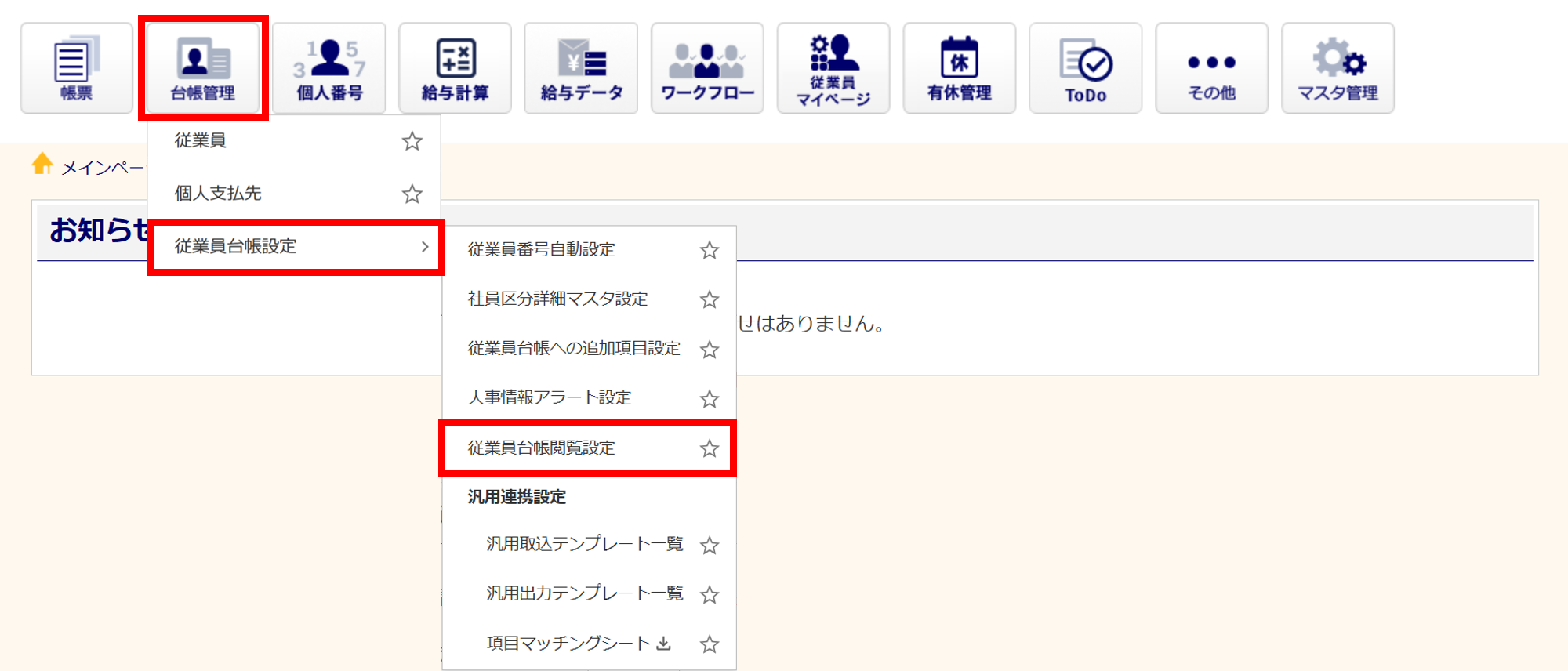Click the メインページ breadcrumb link
This screenshot has height=671, width=1568.
click(102, 168)
